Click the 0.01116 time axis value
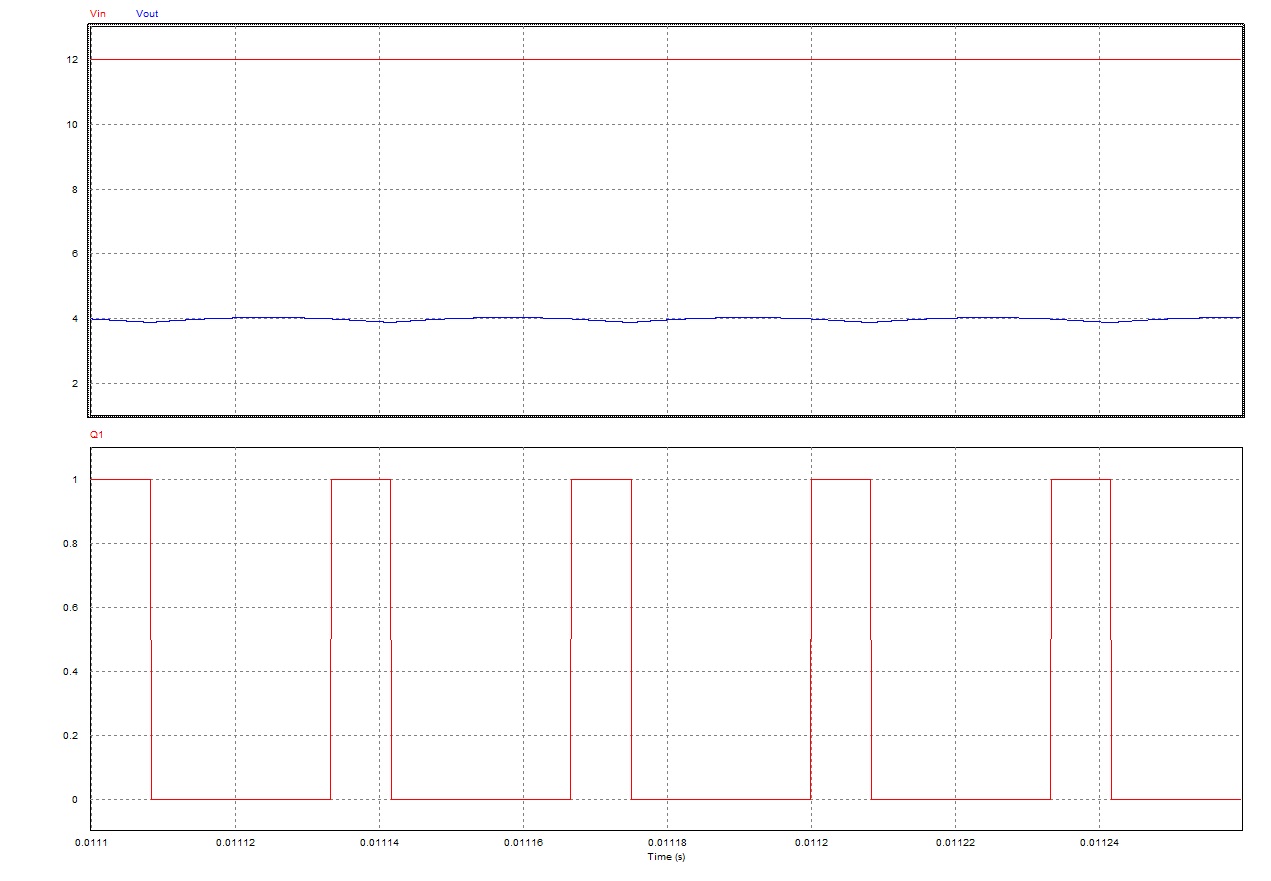1271x881 pixels. point(523,843)
